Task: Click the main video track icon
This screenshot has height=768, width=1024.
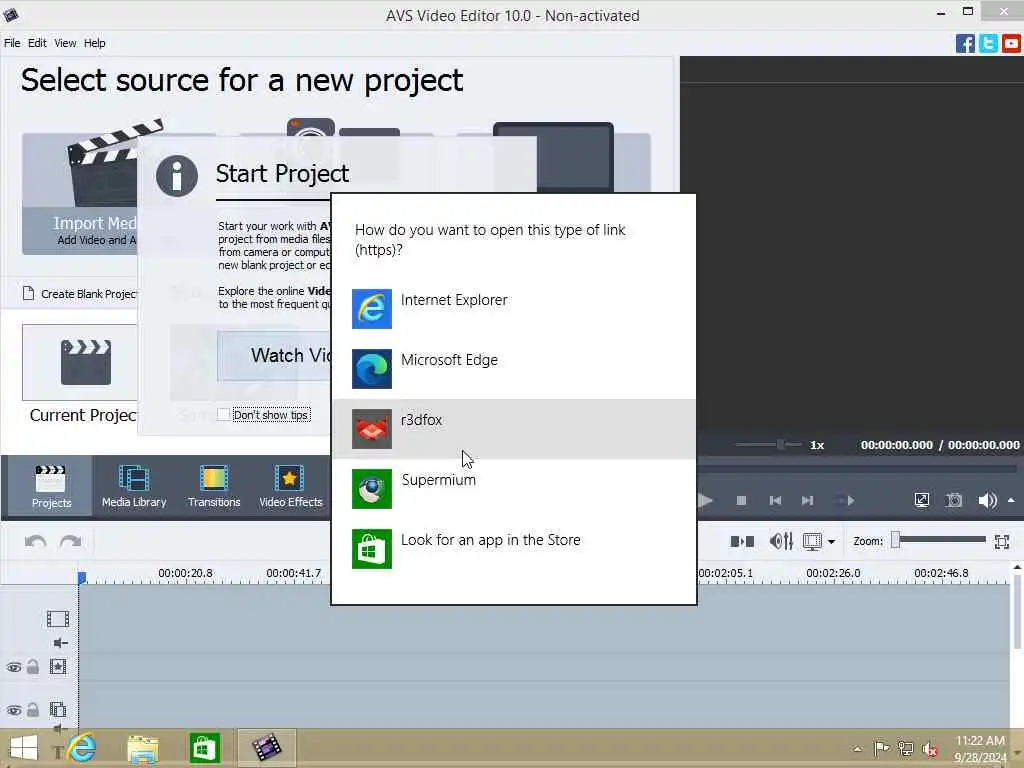Action: pyautogui.click(x=57, y=618)
